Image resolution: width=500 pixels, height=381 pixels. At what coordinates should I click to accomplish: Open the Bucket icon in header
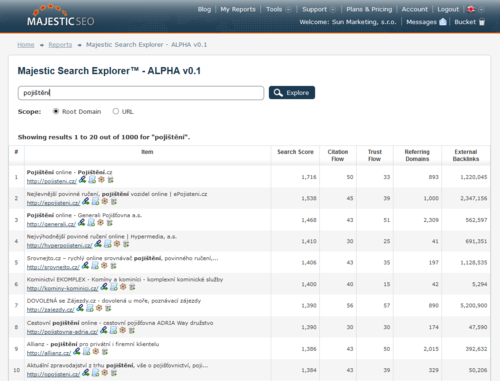482,22
